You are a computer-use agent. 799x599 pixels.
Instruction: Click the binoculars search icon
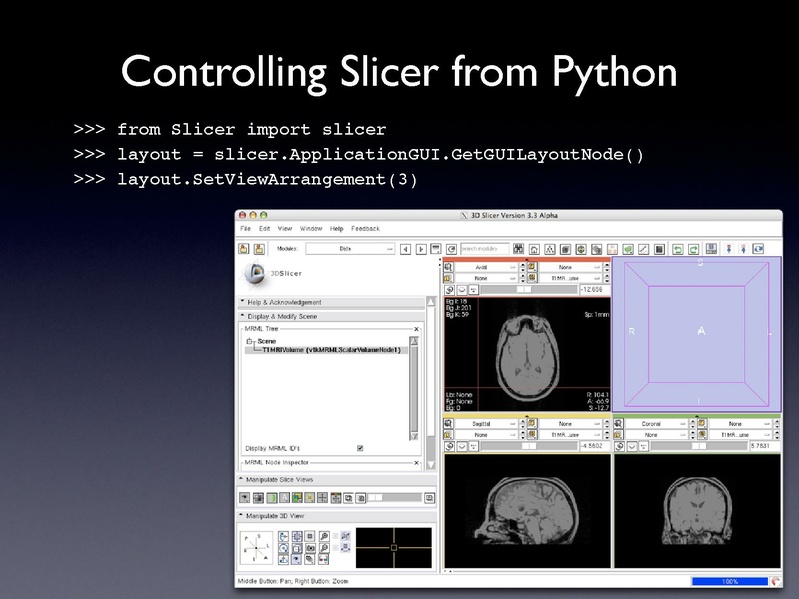click(x=518, y=249)
